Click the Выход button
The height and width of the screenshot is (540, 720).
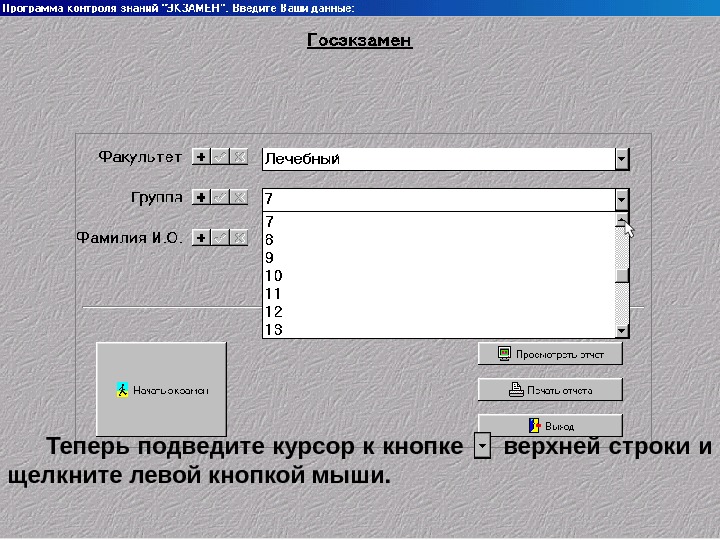click(x=550, y=426)
